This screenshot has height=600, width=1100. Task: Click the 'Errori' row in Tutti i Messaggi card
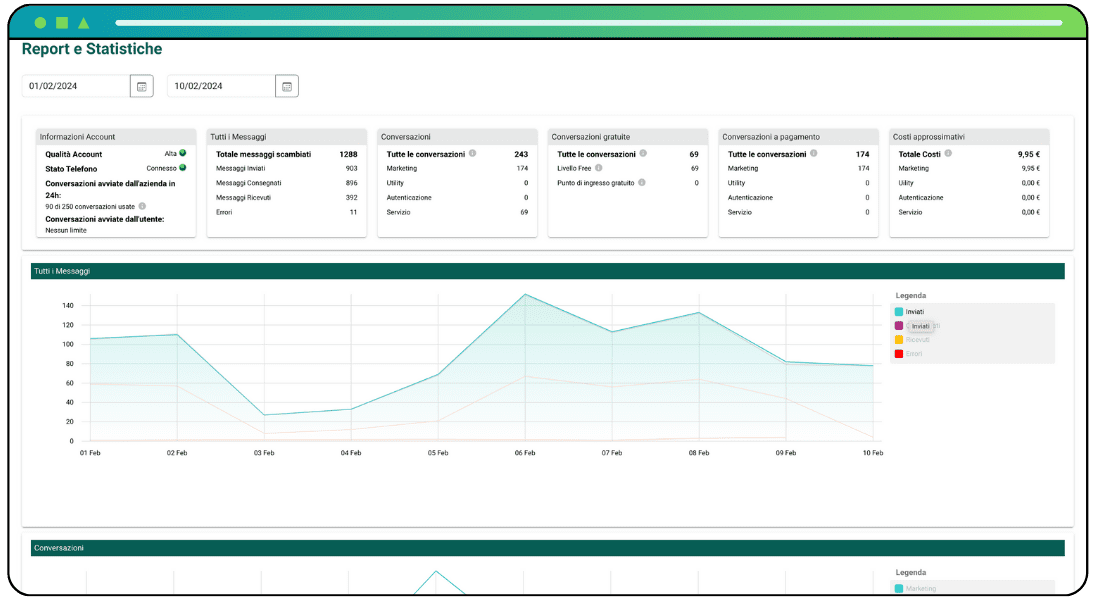tap(286, 212)
